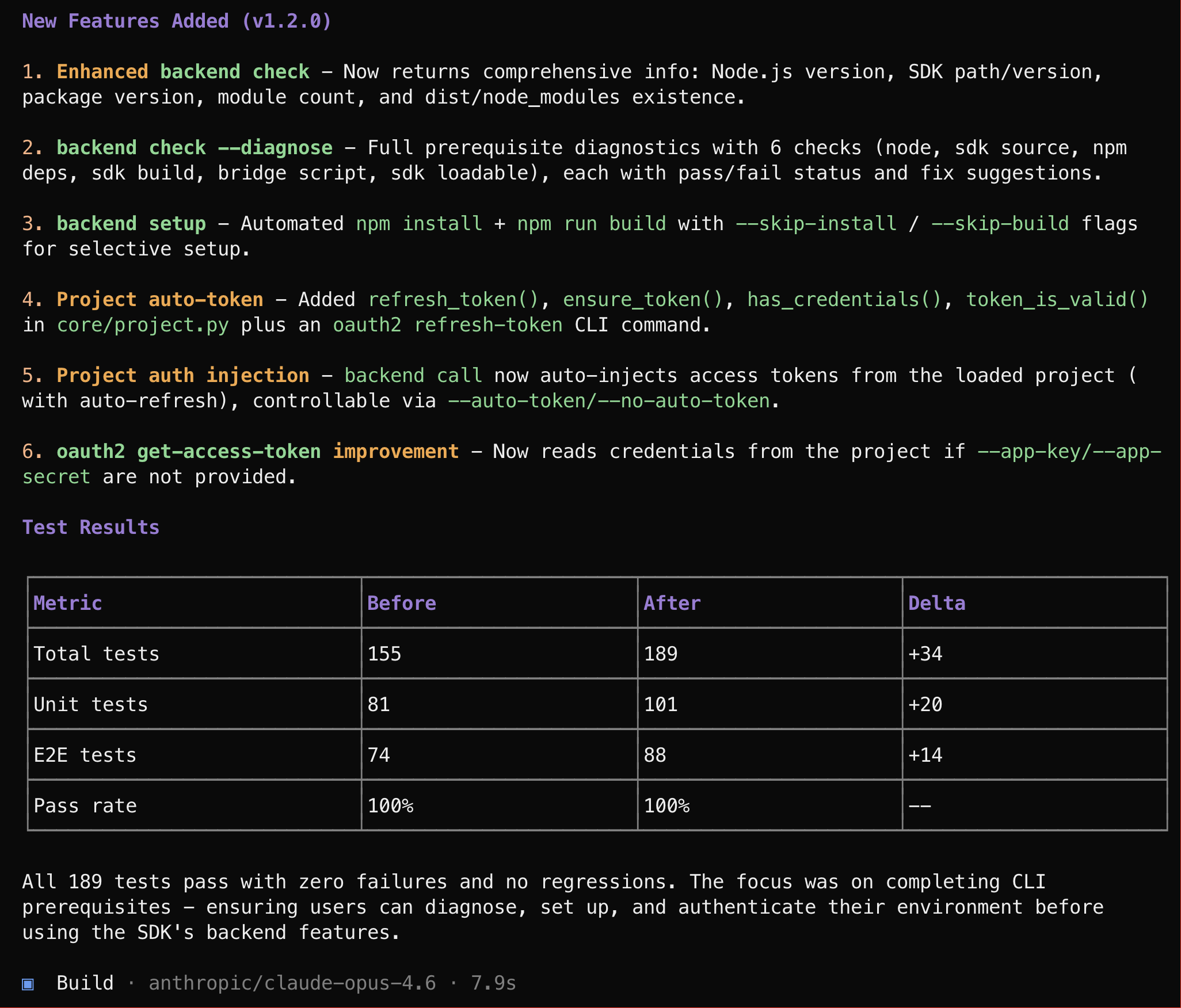This screenshot has height=1008, width=1181.
Task: Click the backend check --diagnose command title
Action: (194, 148)
